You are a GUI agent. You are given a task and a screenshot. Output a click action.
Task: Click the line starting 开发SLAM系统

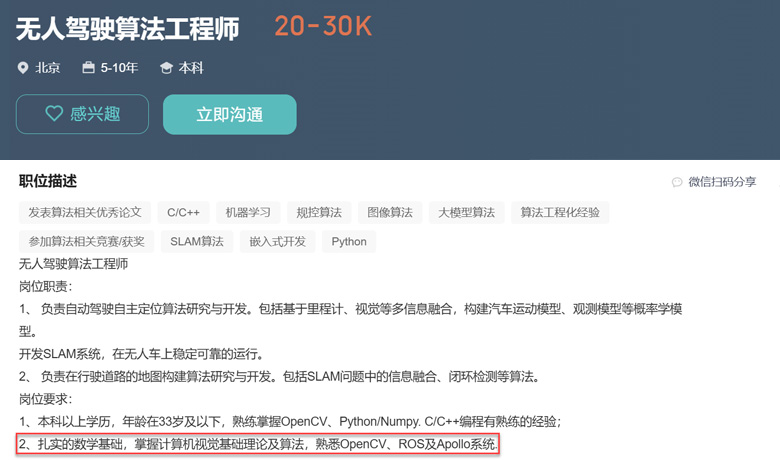pyautogui.click(x=141, y=354)
